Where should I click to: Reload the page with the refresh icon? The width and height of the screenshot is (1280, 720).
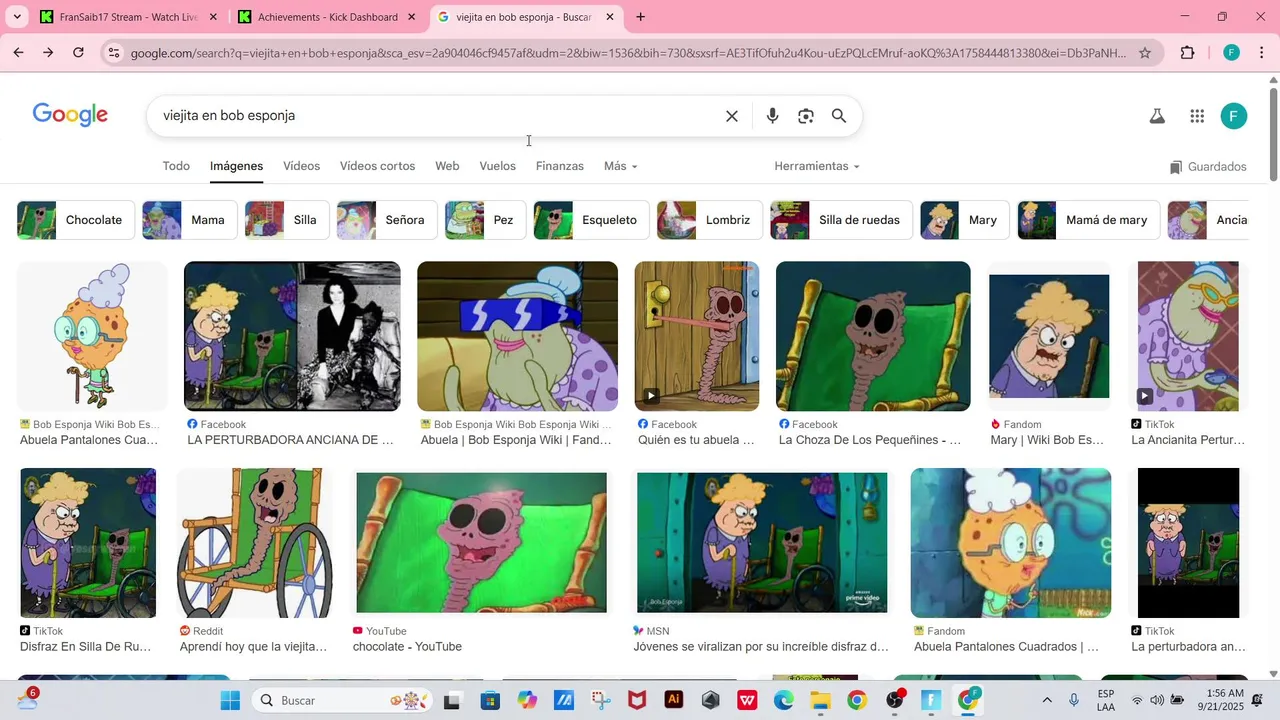click(x=78, y=52)
